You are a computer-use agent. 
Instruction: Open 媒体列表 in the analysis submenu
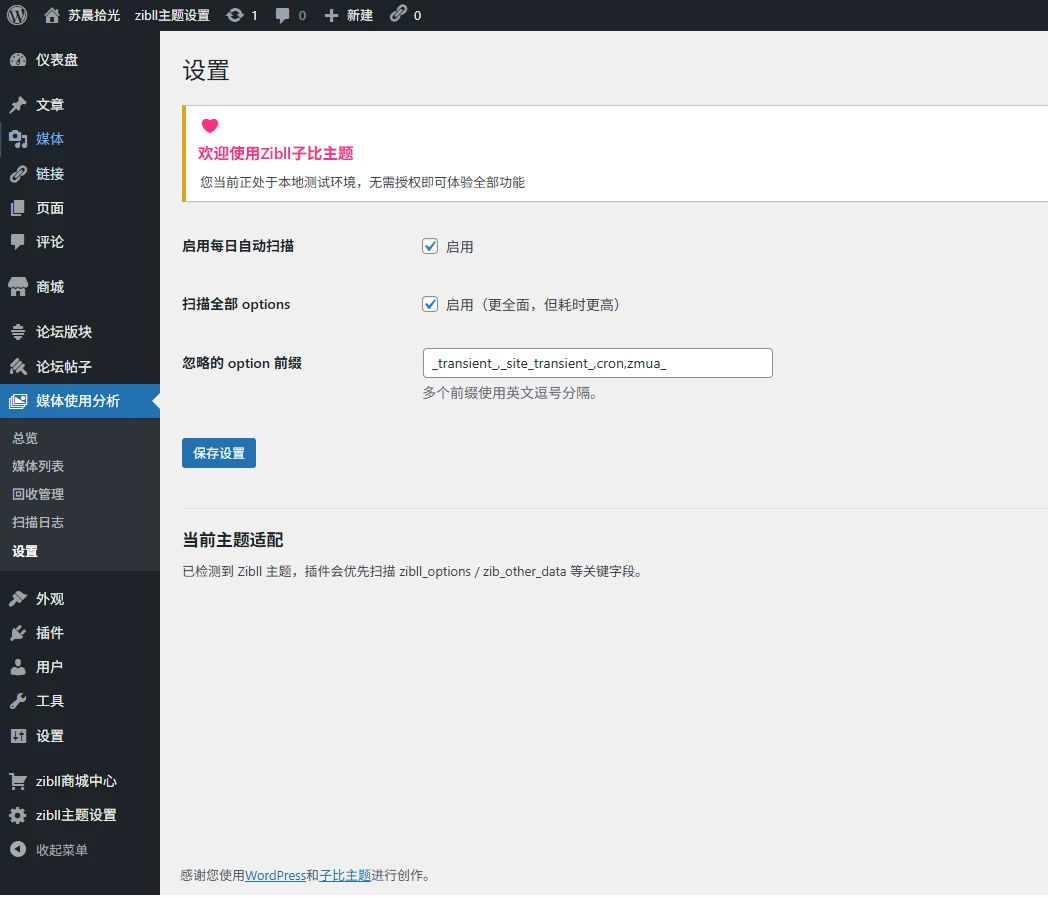(38, 465)
